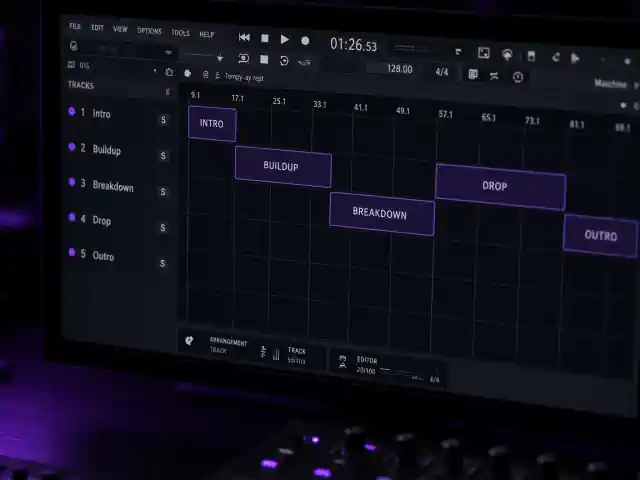
Task: Stop playback with the transport stop button
Action: click(265, 38)
